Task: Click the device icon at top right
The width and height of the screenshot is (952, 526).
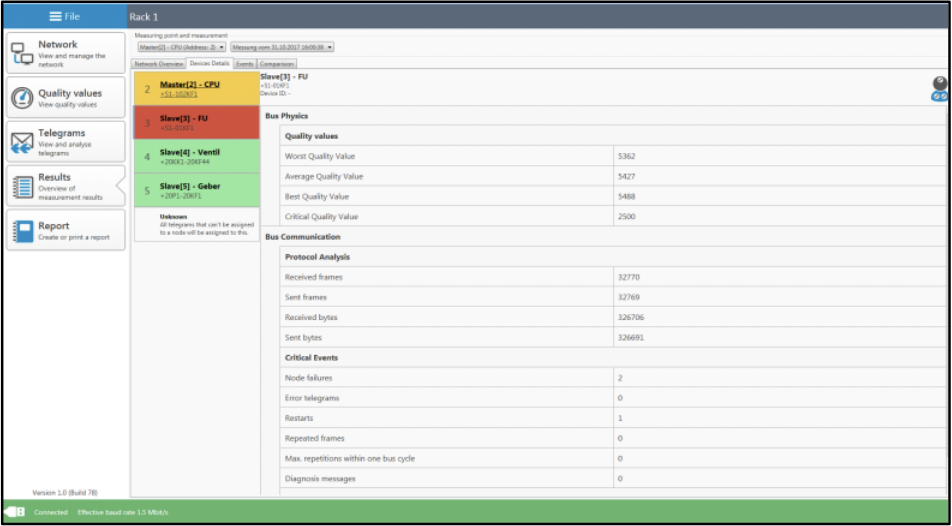Action: tap(939, 88)
